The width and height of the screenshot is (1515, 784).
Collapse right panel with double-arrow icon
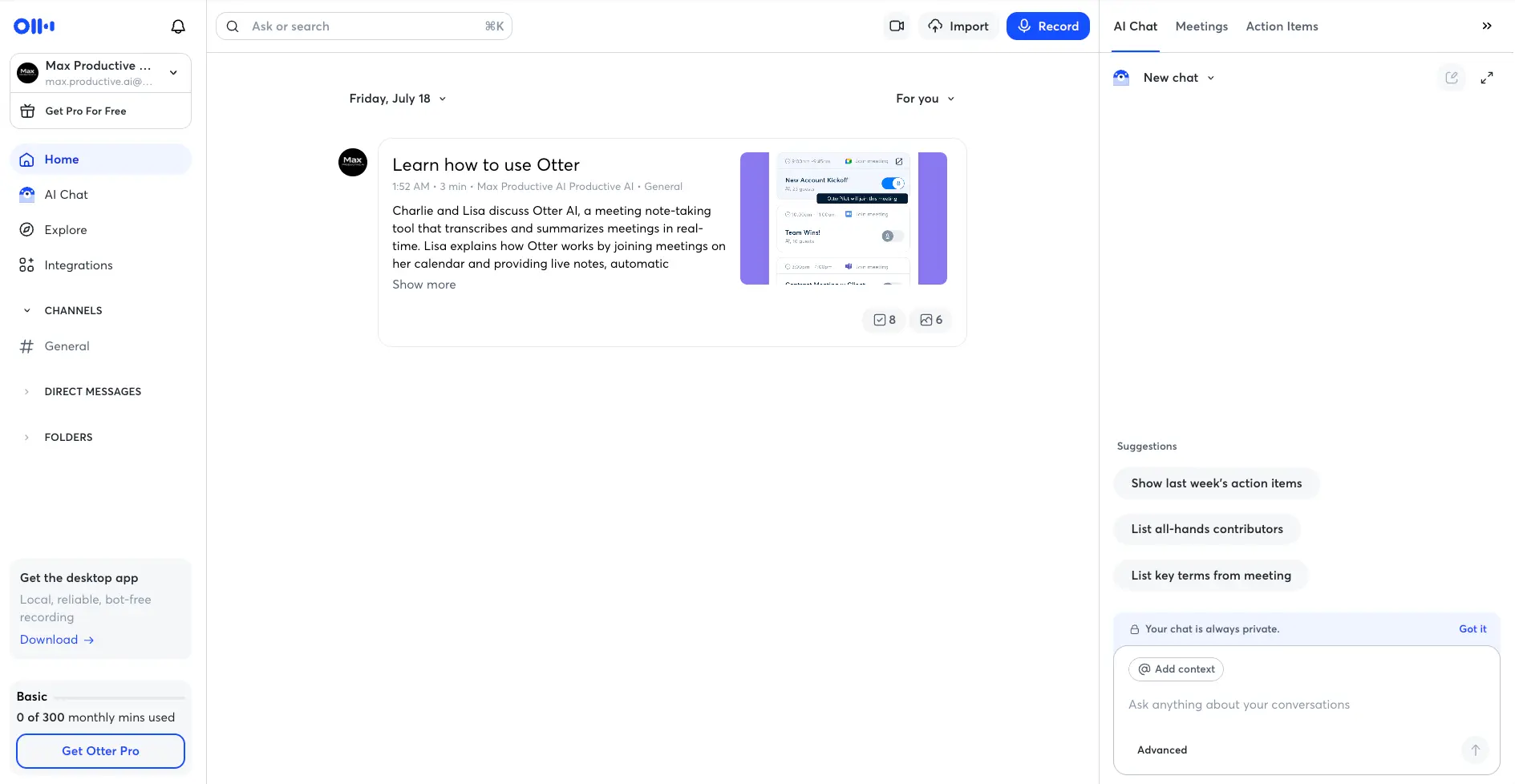pyautogui.click(x=1487, y=26)
